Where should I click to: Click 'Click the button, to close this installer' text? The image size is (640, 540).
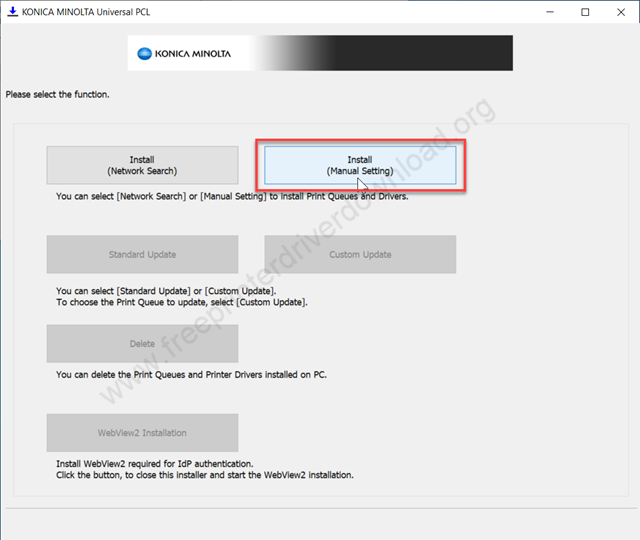pyautogui.click(x=205, y=475)
